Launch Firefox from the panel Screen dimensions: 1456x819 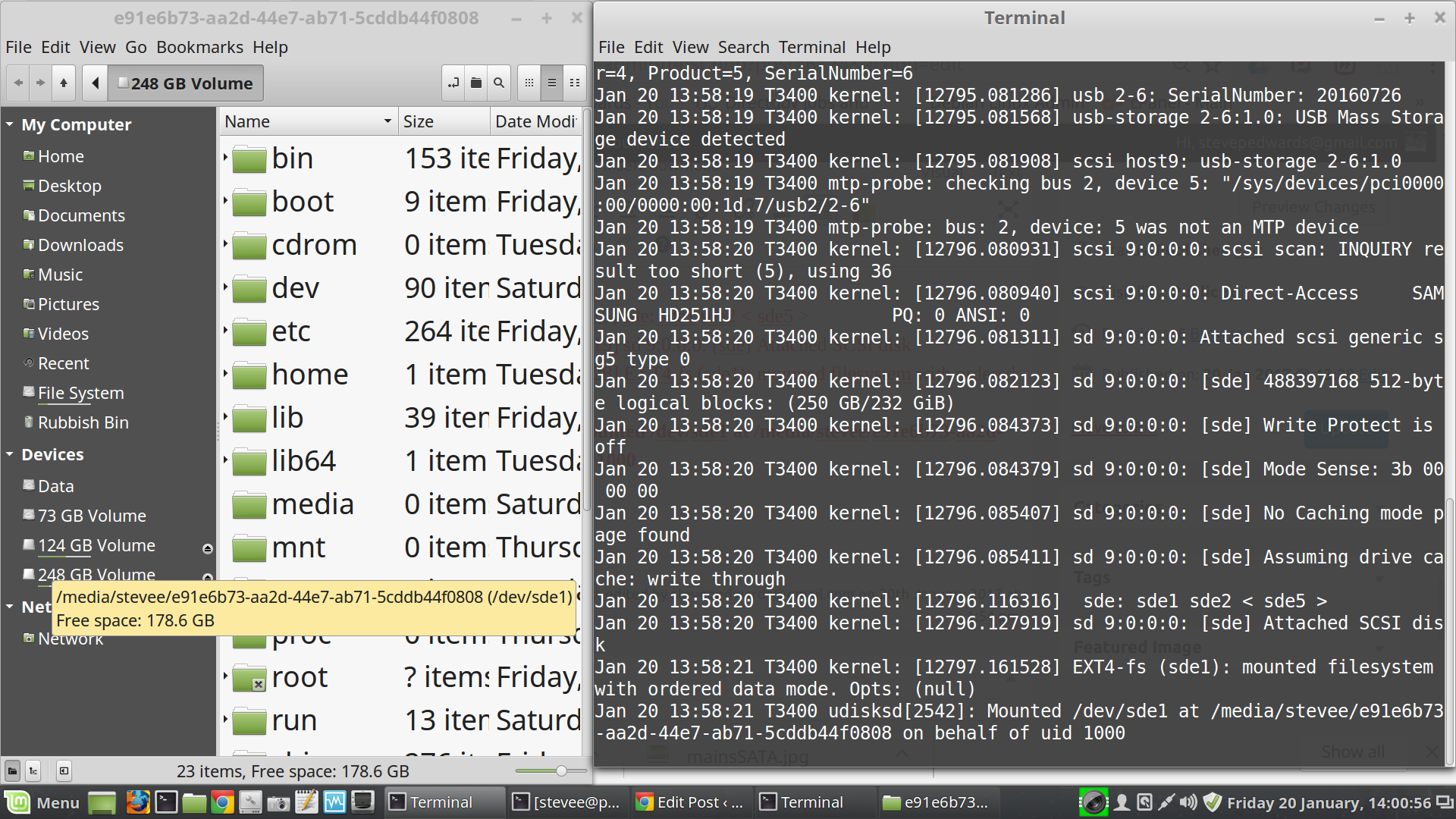click(137, 802)
